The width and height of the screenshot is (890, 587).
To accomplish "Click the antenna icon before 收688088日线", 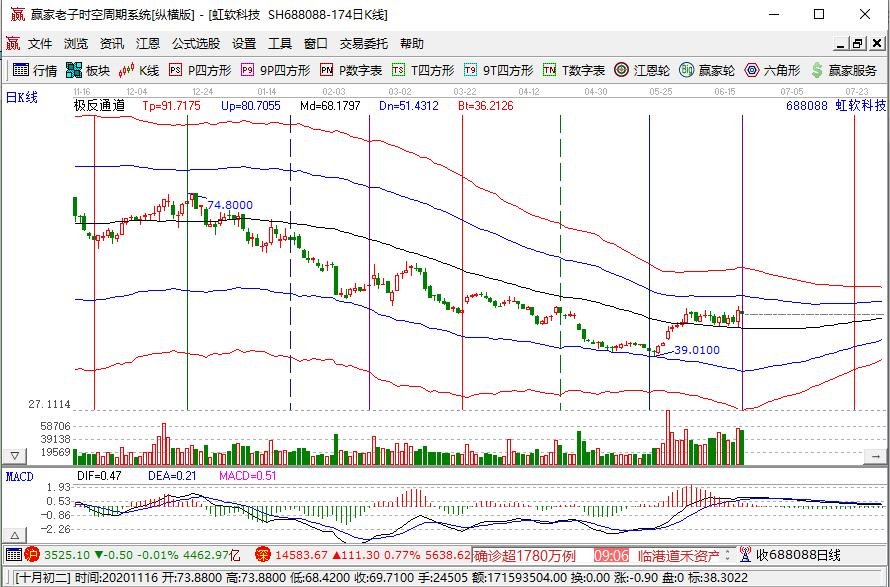I will click(745, 555).
